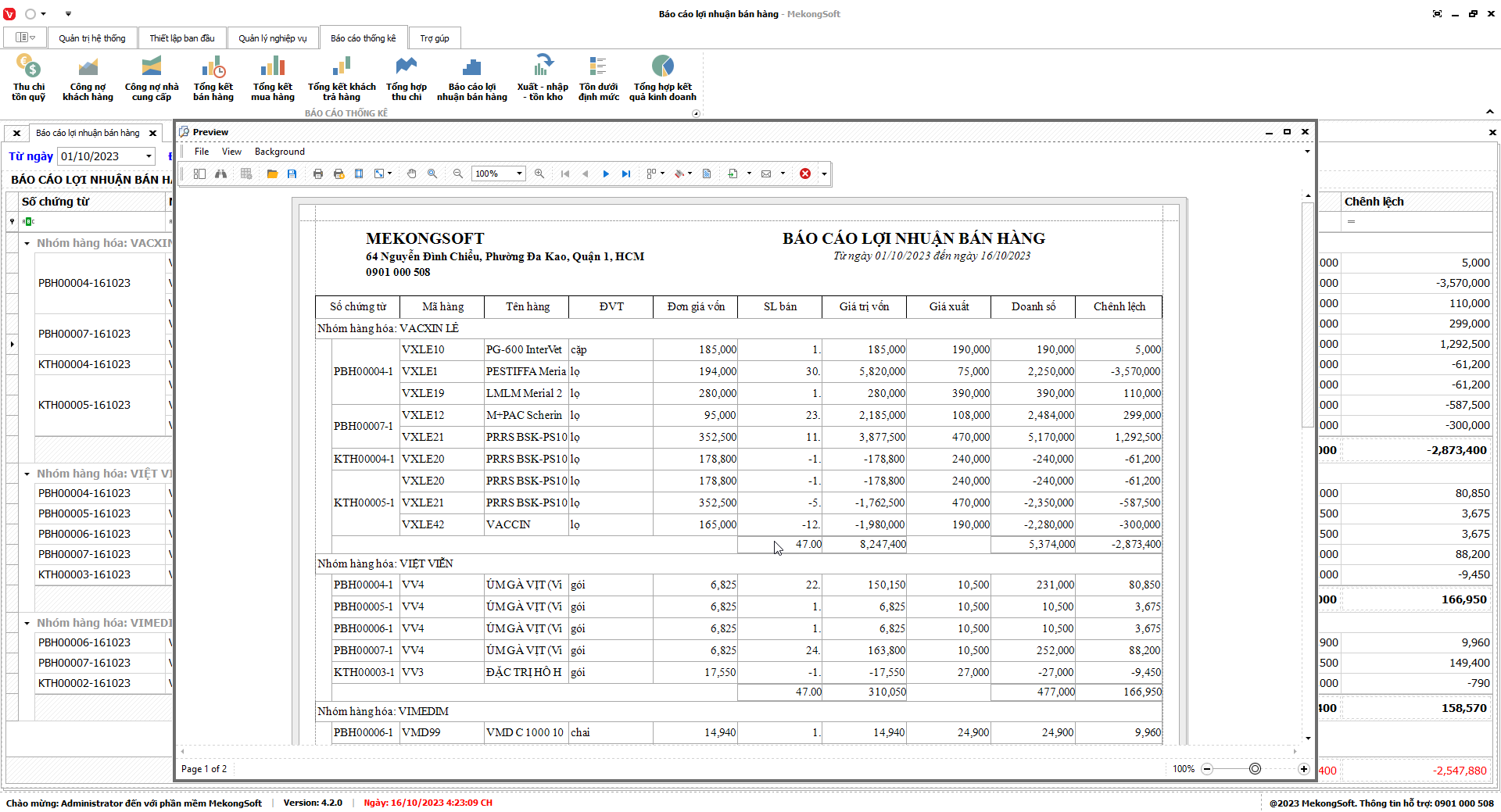Select the Hand tool in Preview toolbar
The height and width of the screenshot is (812, 1501).
pyautogui.click(x=412, y=173)
